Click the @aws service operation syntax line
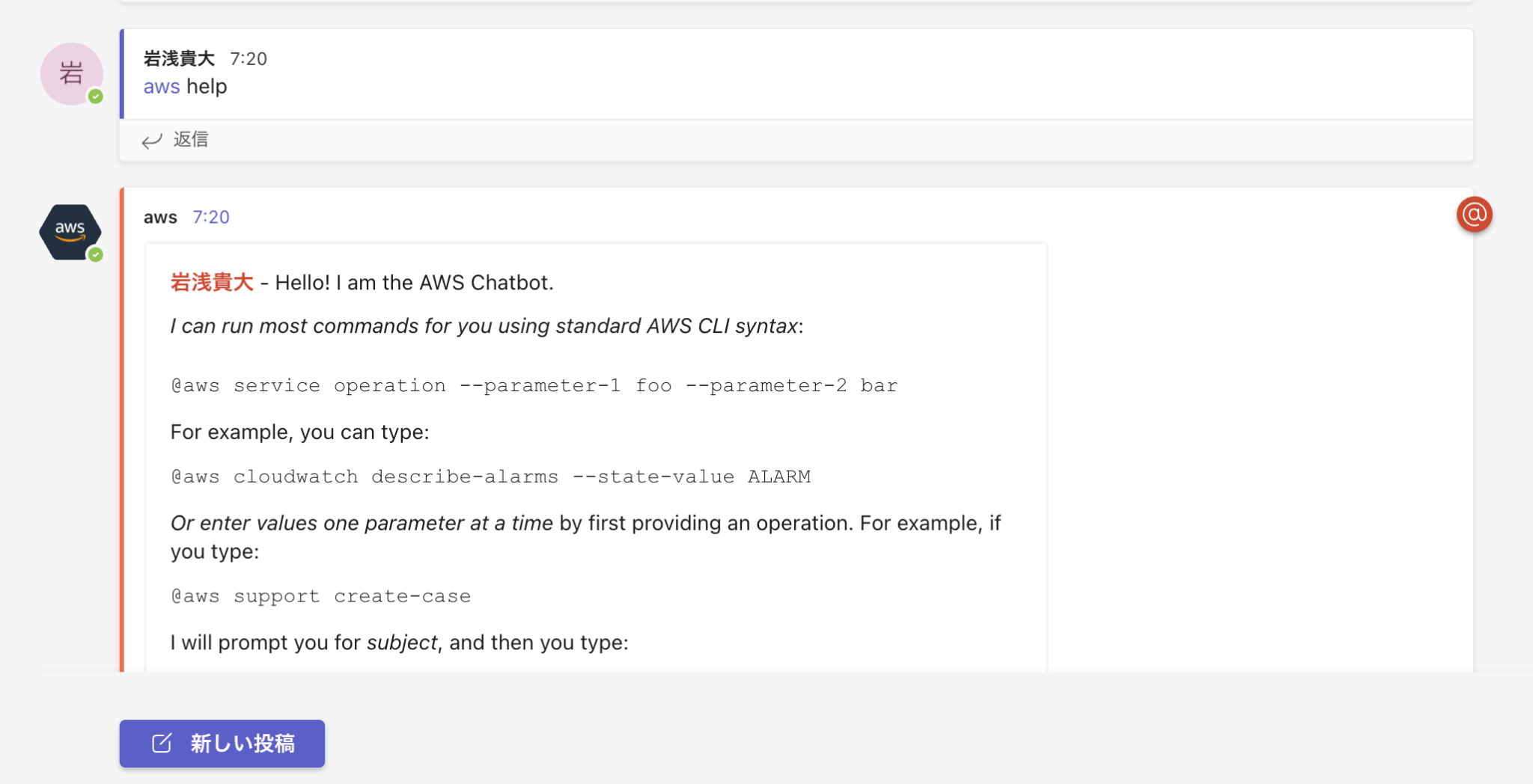Image resolution: width=1533 pixels, height=784 pixels. click(x=533, y=385)
